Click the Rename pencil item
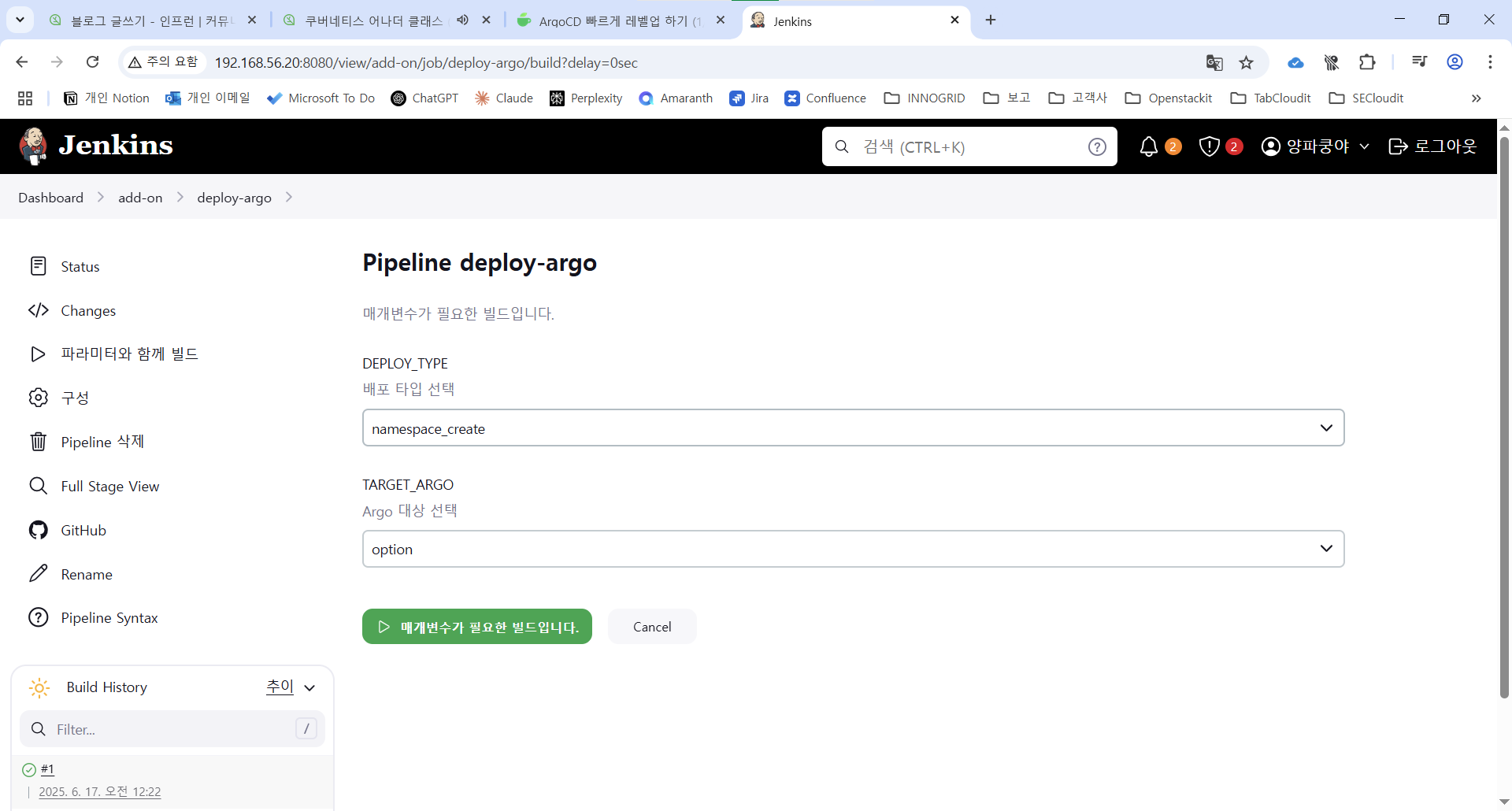1512x811 pixels. pos(86,574)
